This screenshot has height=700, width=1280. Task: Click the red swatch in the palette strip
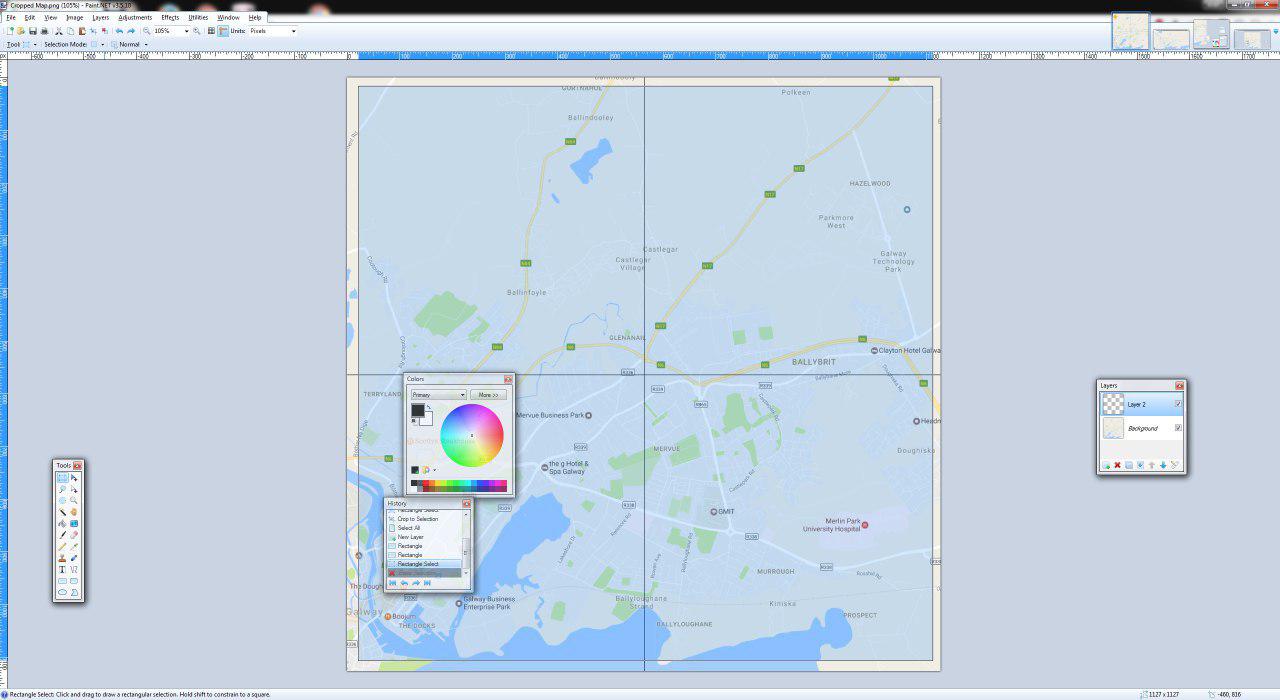426,483
